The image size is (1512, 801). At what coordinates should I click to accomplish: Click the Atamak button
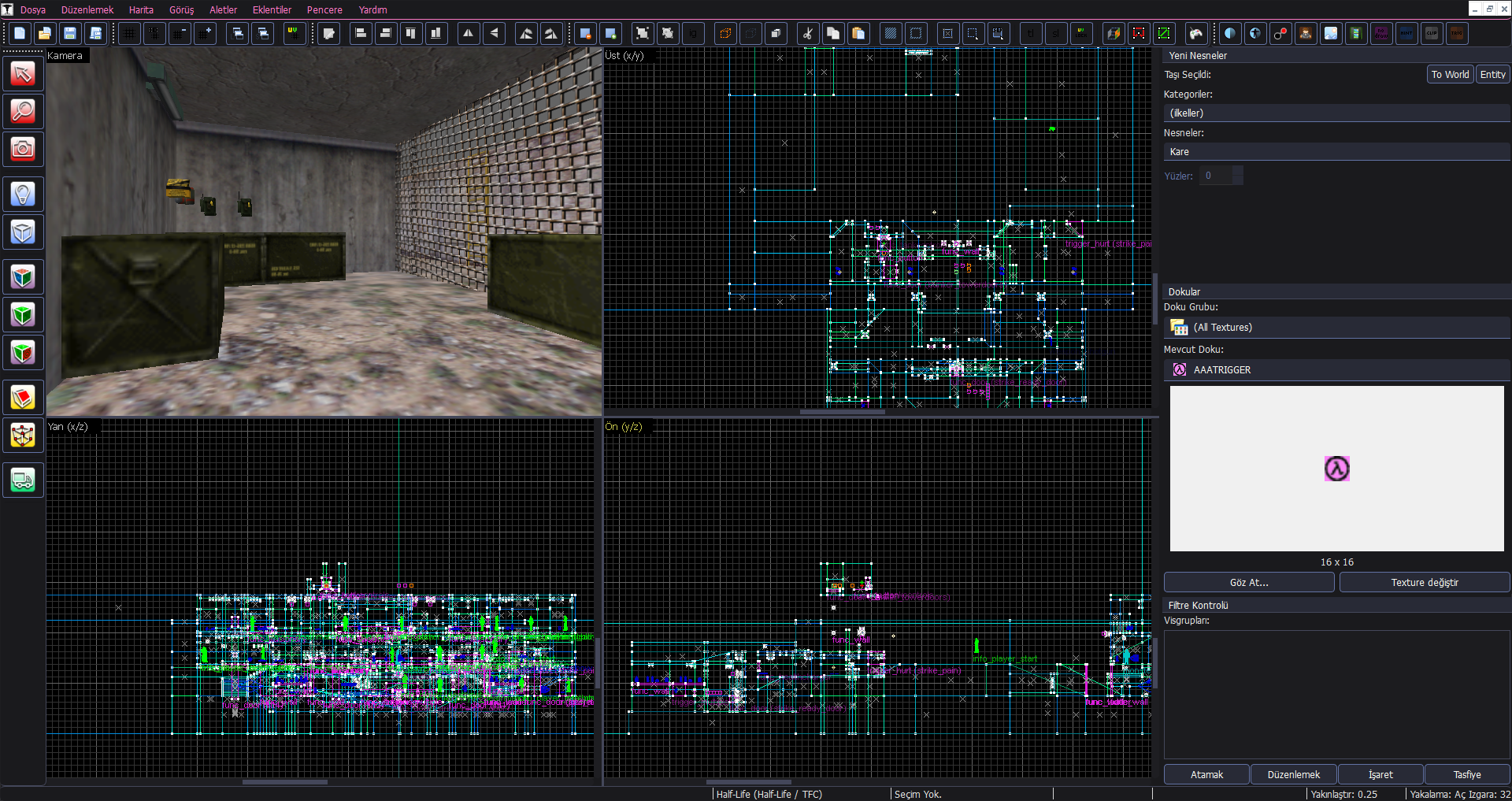(x=1206, y=774)
